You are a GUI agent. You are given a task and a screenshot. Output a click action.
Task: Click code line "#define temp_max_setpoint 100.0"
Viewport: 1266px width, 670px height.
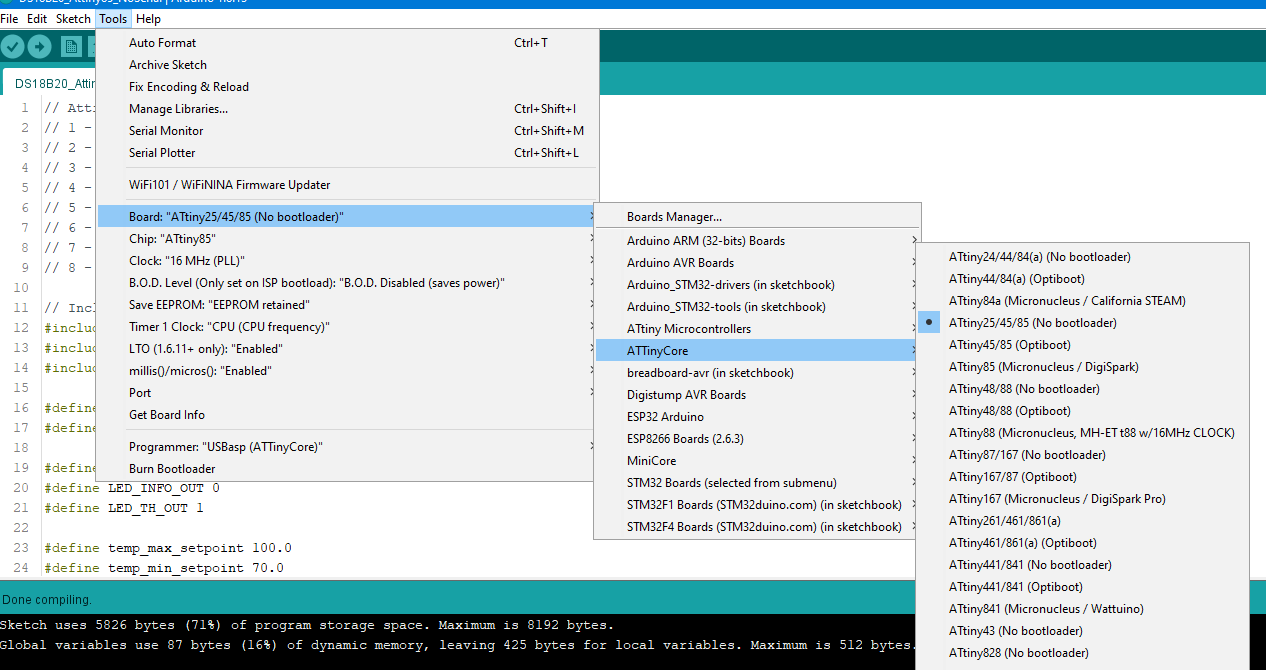[x=168, y=548]
